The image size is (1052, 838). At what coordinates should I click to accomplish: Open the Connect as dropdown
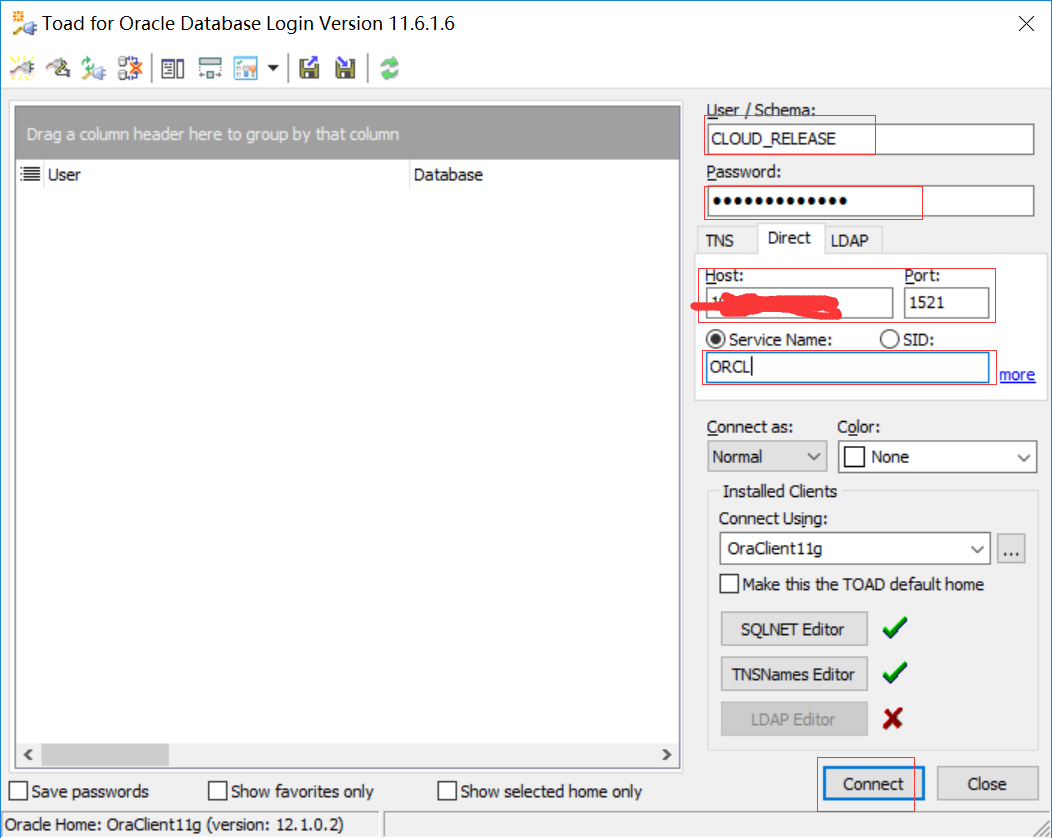point(767,457)
